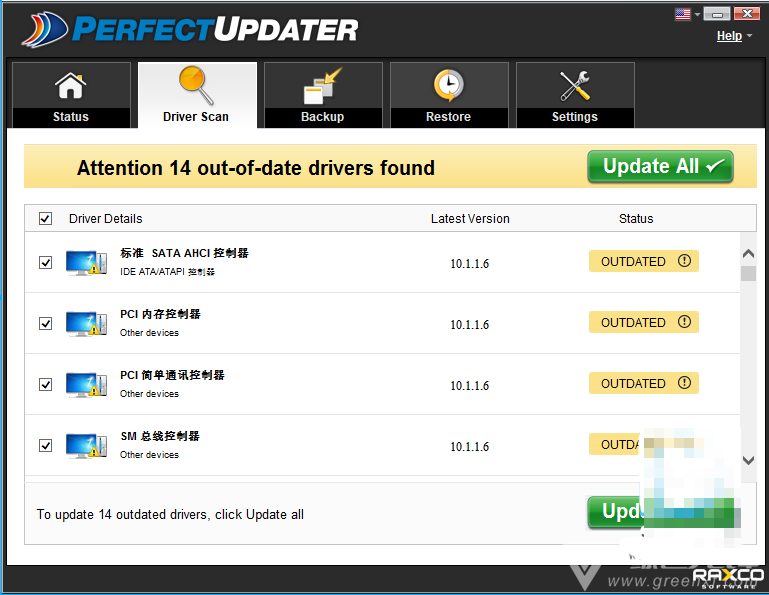This screenshot has width=769, height=595.
Task: Click the US flag language icon
Action: (x=682, y=14)
